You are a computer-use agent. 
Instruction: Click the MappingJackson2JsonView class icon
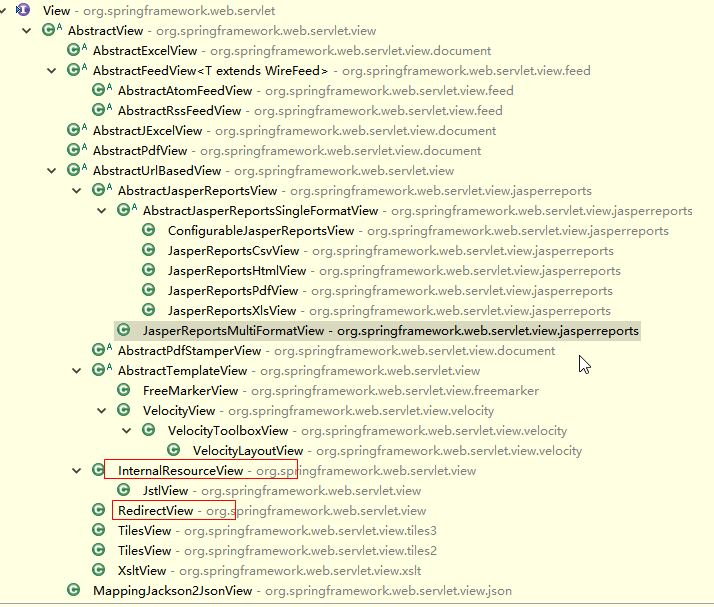pos(74,590)
